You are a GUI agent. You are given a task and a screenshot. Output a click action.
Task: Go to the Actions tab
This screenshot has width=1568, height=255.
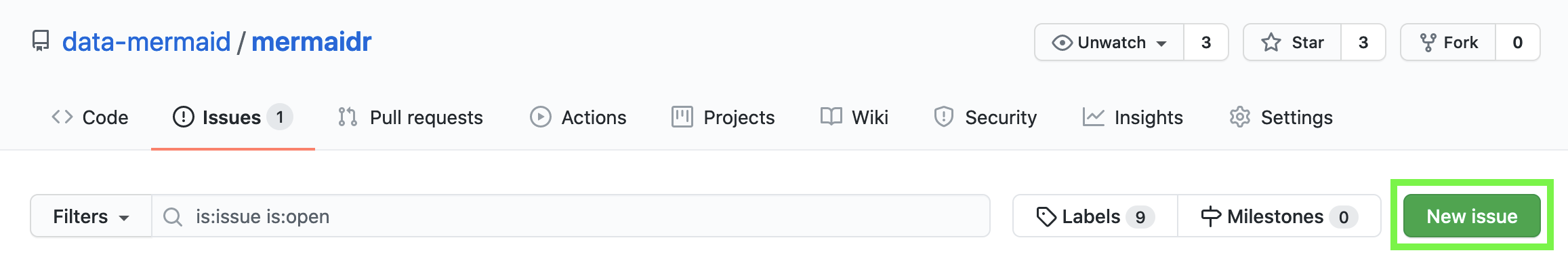tap(578, 117)
